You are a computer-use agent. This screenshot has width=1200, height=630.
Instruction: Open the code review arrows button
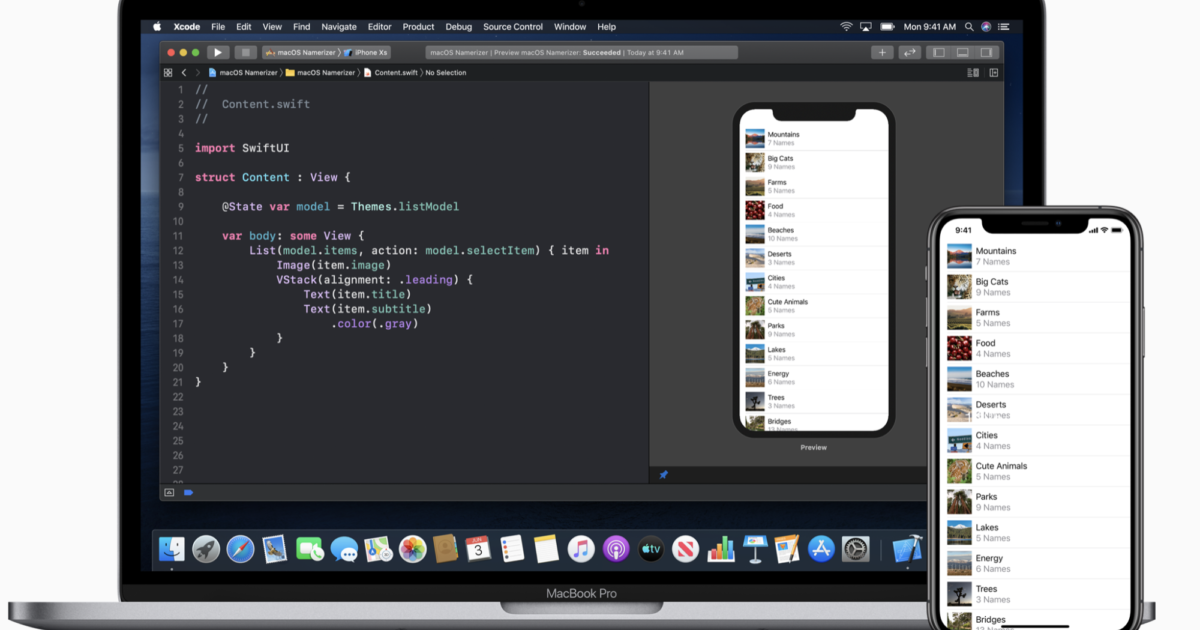(909, 52)
